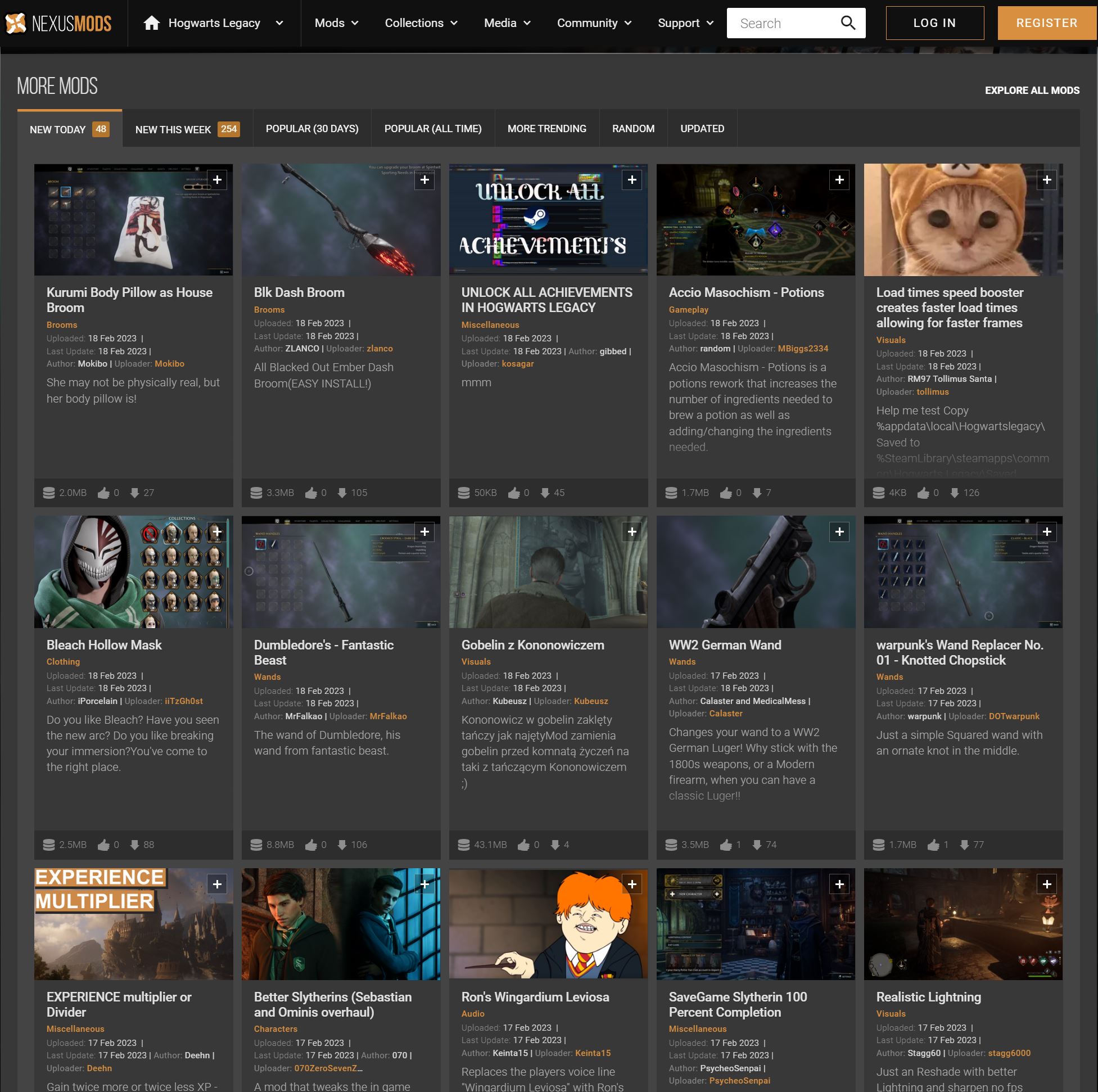Screen dimensions: 1098x1092
Task: Toggle add-to-list on Realistic Lightning mod
Action: coord(1046,884)
